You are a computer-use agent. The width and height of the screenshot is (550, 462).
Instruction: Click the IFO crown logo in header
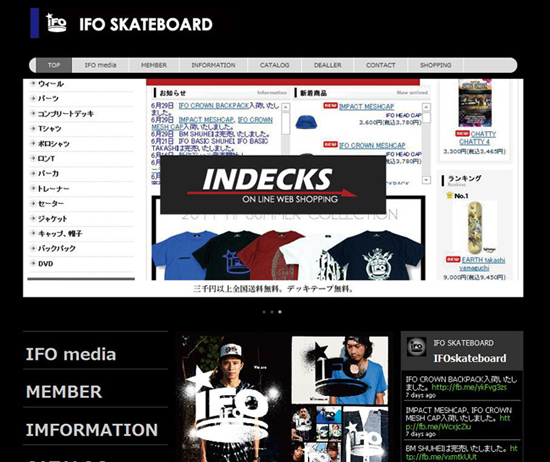point(56,23)
